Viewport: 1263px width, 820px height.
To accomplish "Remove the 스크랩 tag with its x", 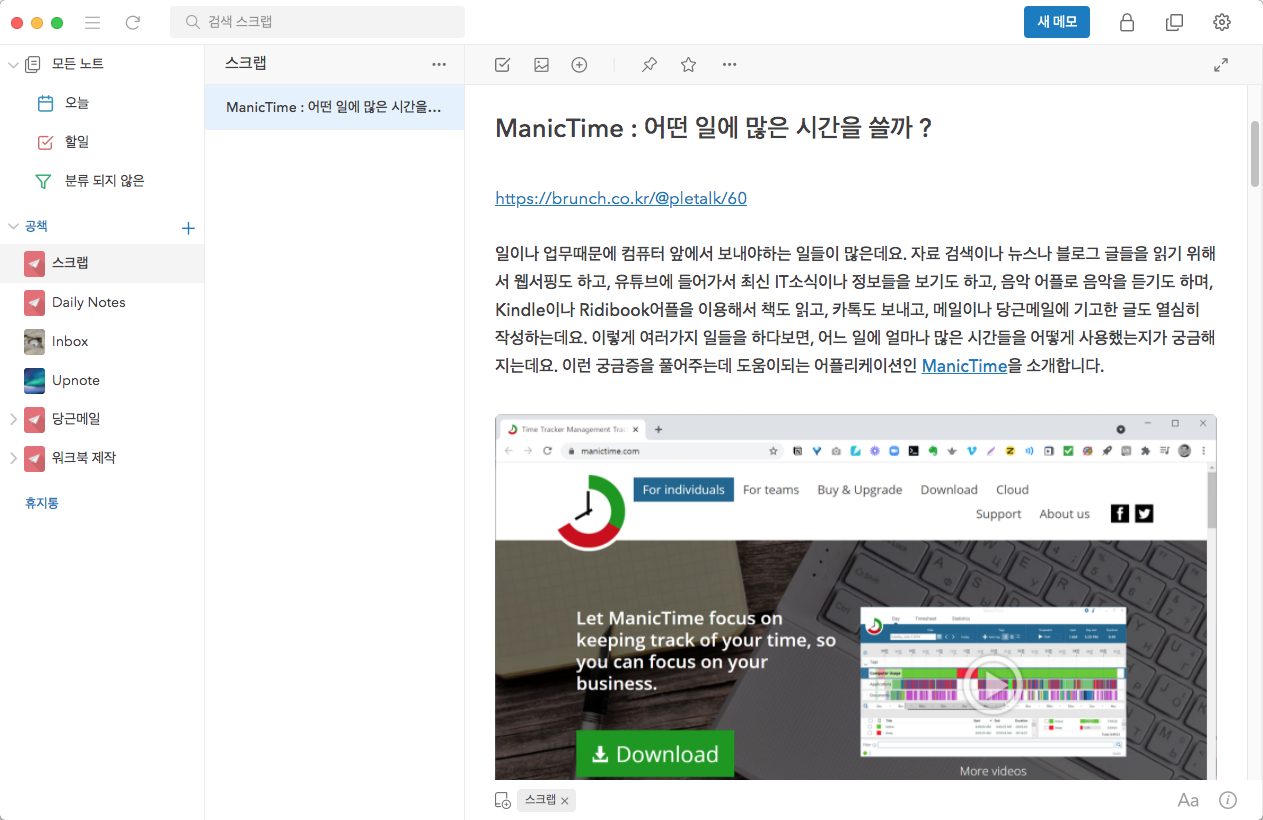I will pos(564,800).
